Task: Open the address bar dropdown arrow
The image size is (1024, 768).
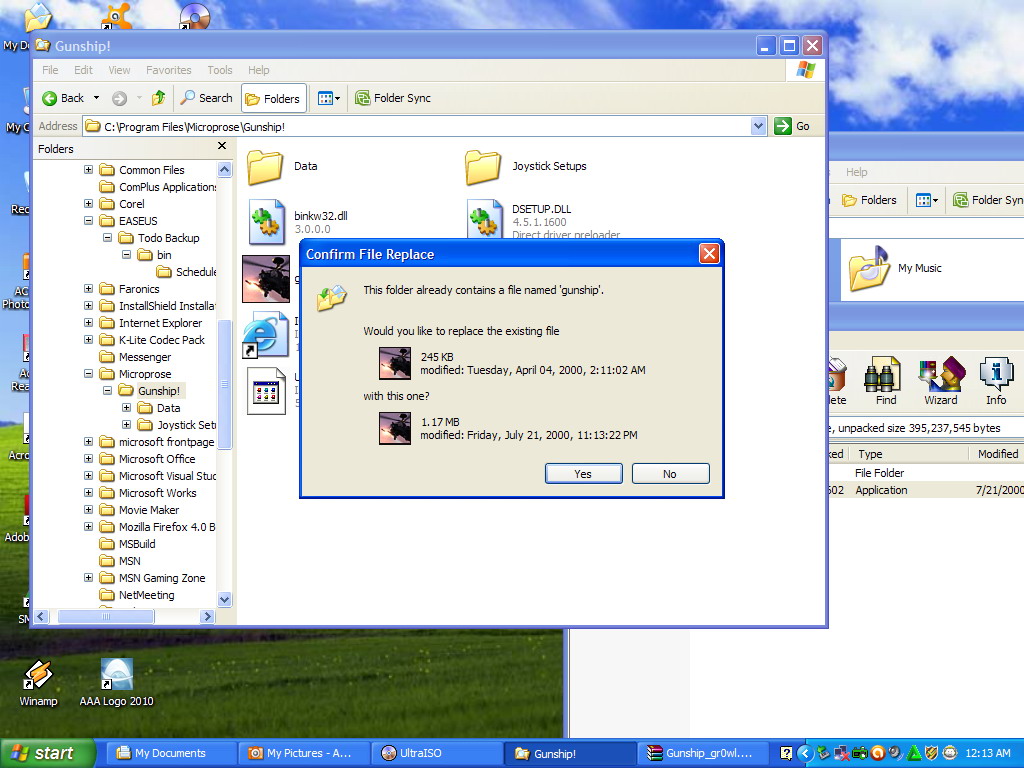Action: tap(758, 126)
